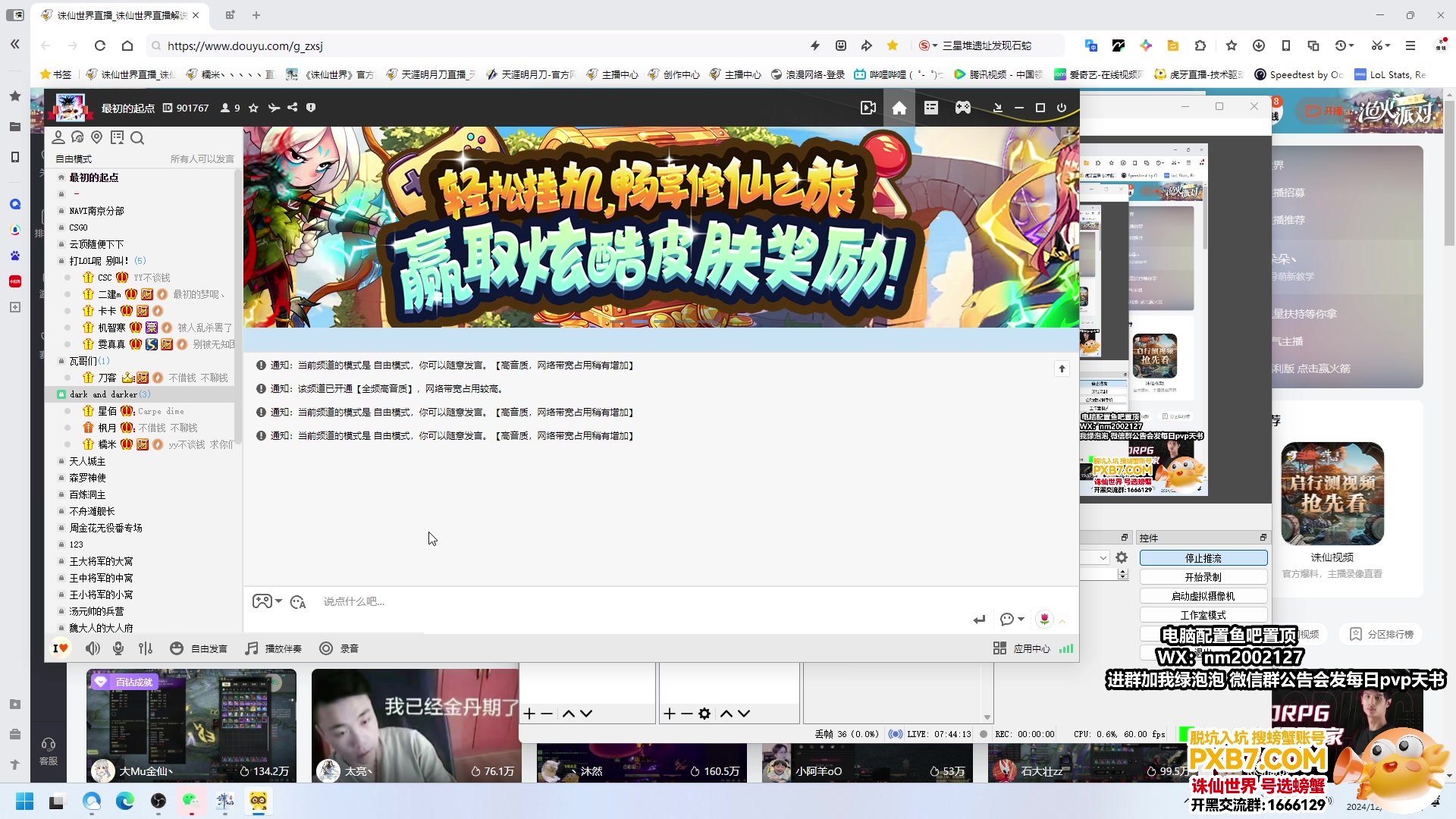Click the 自由模式 mode label
Viewport: 1456px width, 819px height.
click(x=74, y=158)
